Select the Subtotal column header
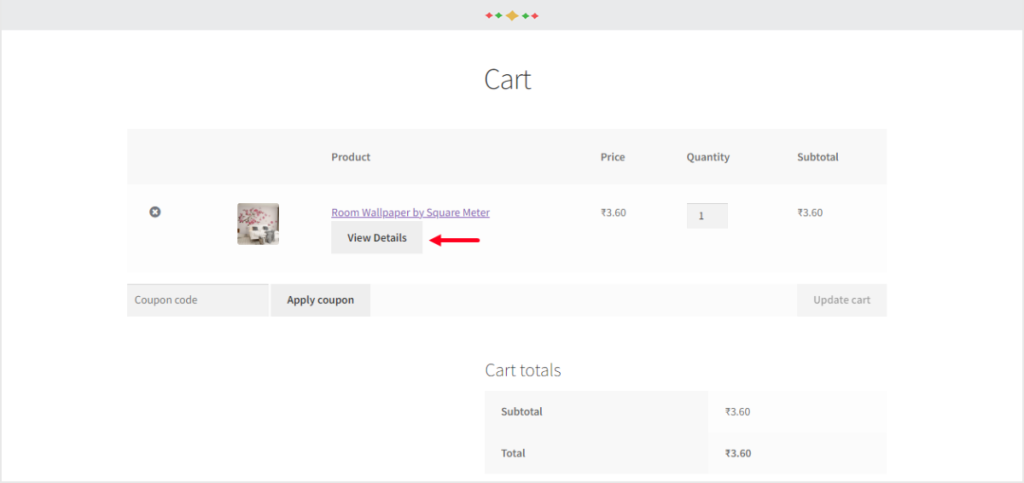 point(818,157)
